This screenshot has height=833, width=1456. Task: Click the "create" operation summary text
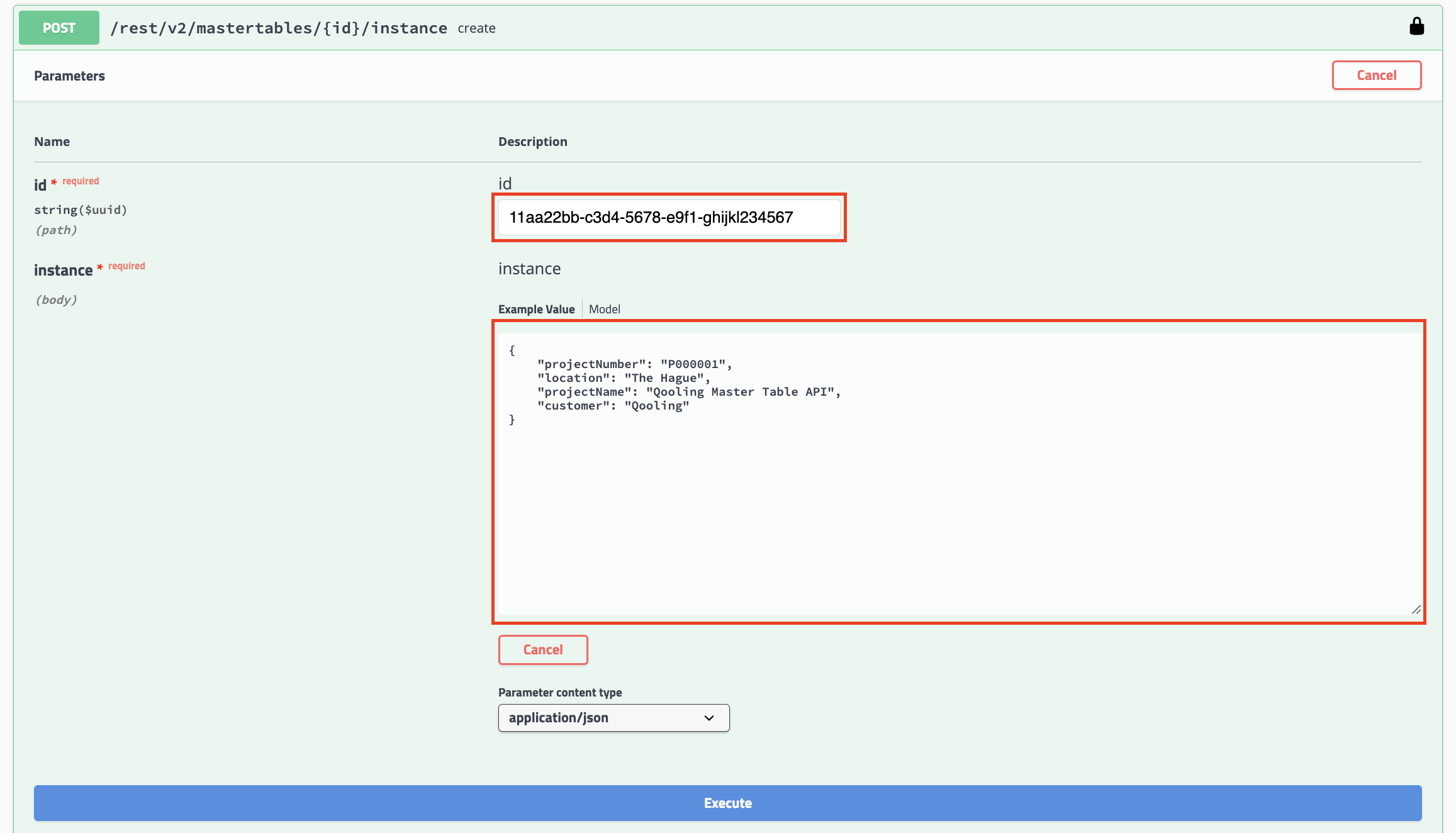[x=476, y=28]
